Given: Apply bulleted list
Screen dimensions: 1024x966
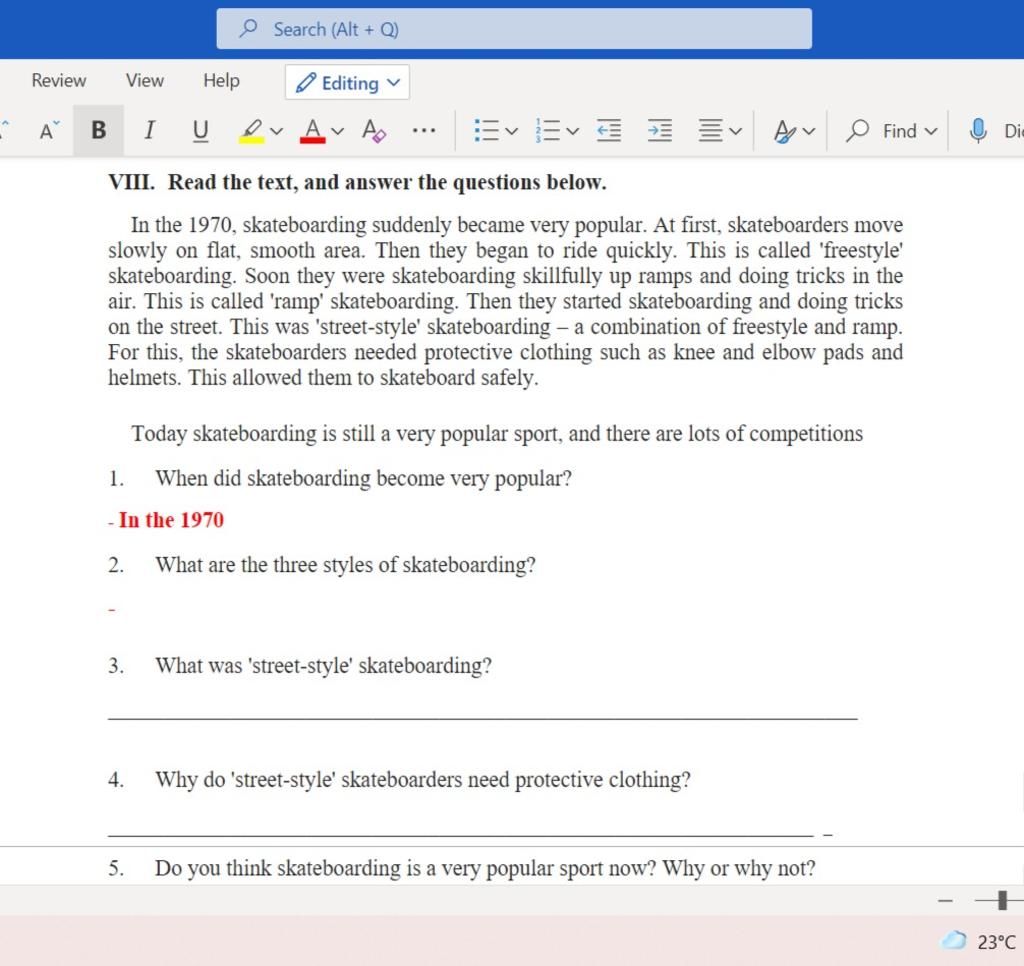Looking at the screenshot, I should click(x=486, y=131).
